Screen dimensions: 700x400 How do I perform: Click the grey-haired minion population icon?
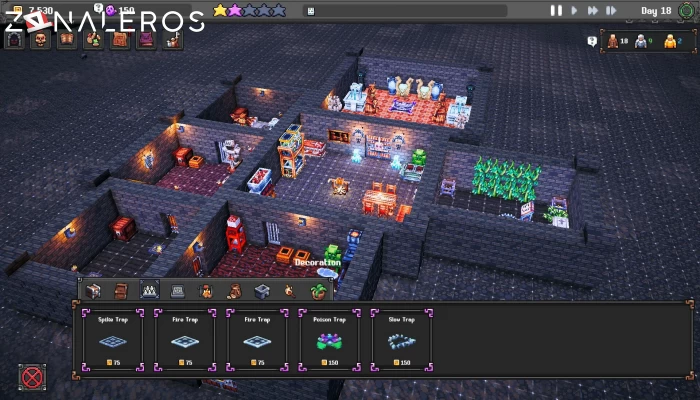(x=641, y=41)
